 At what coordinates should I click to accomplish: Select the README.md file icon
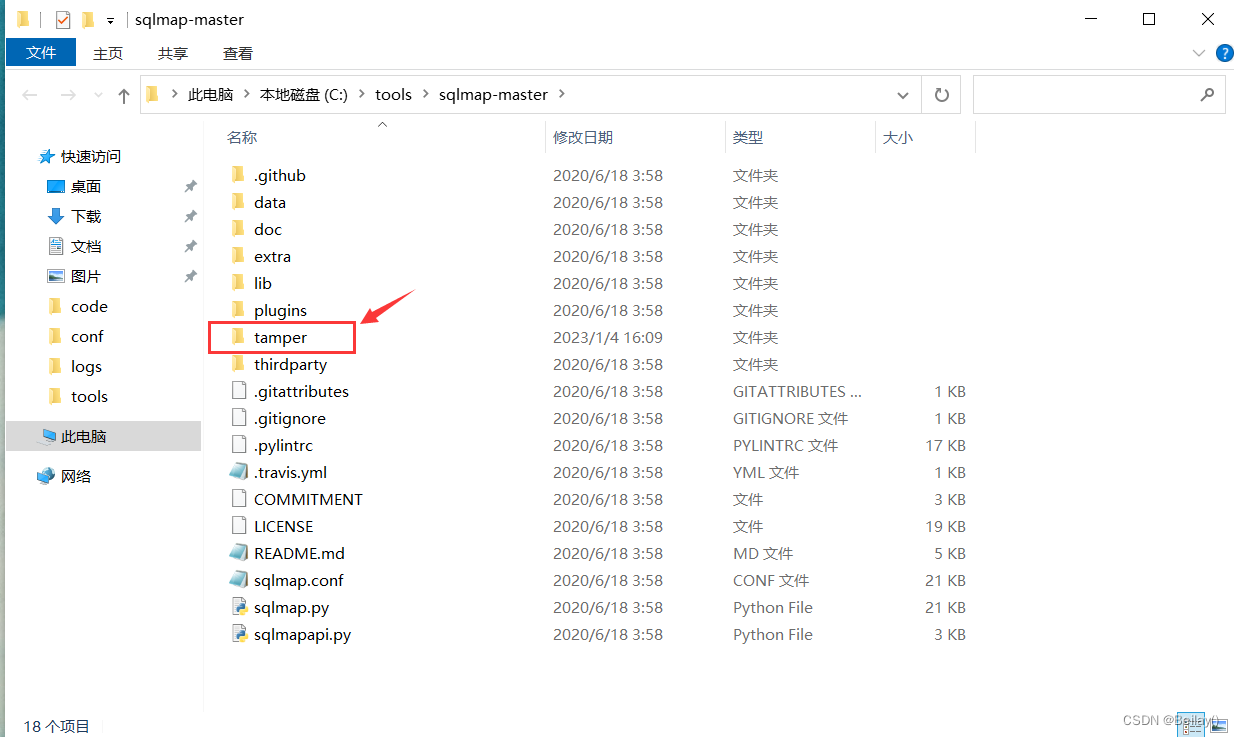click(238, 553)
